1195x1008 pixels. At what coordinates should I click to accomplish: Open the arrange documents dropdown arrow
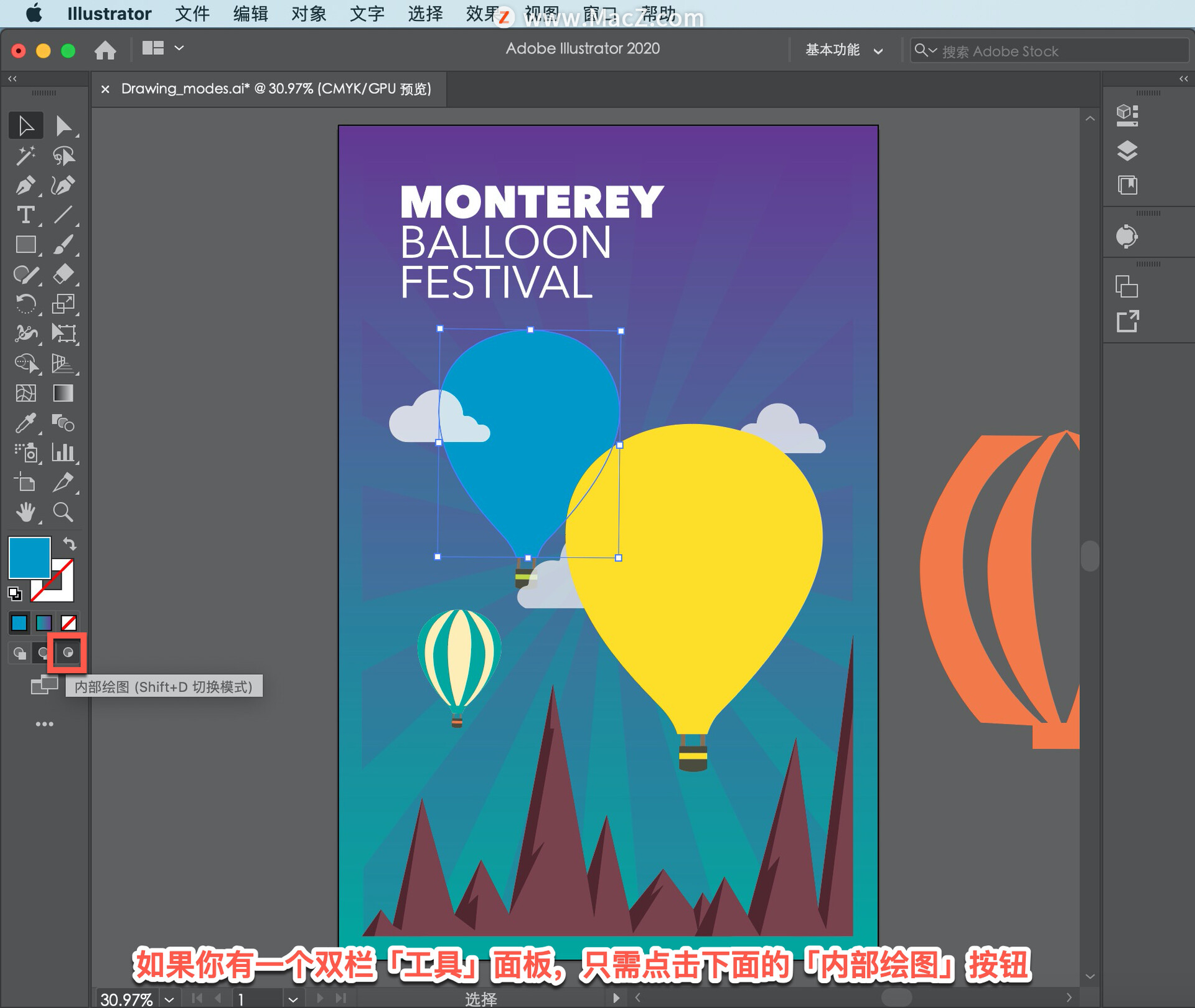point(179,48)
